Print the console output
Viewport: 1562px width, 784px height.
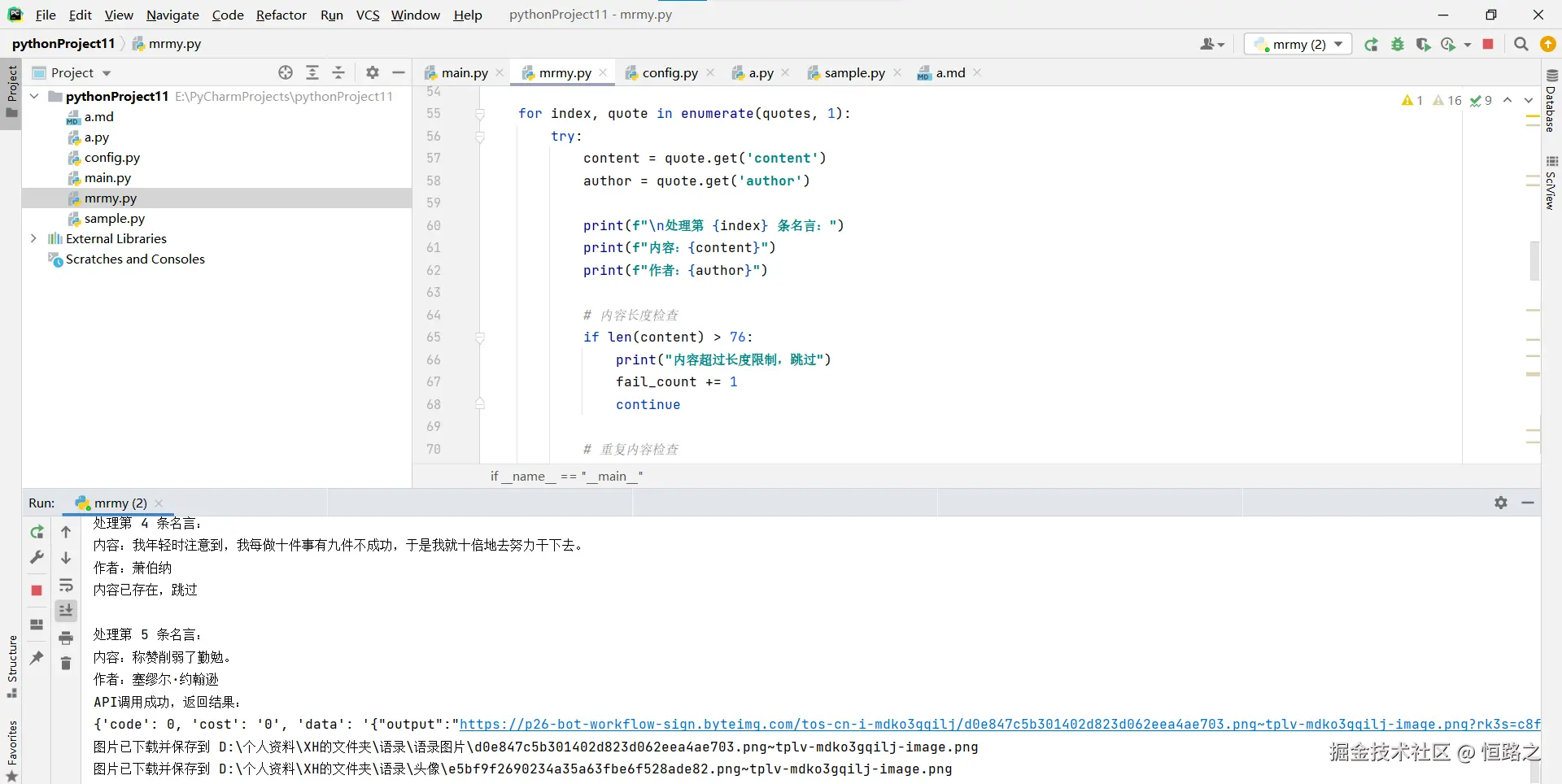point(66,638)
